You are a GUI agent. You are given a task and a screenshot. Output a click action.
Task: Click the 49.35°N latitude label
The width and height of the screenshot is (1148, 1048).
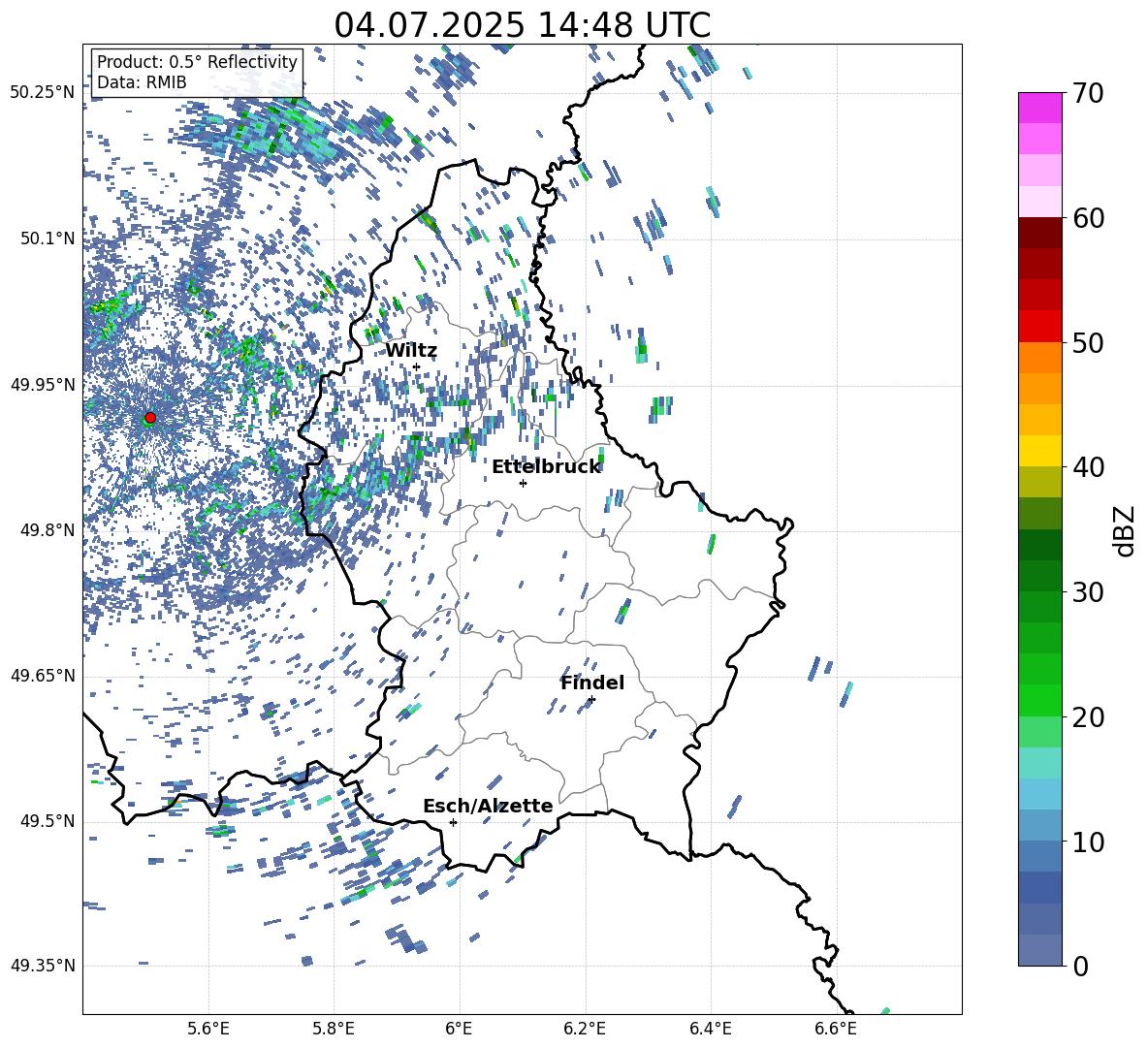(44, 966)
